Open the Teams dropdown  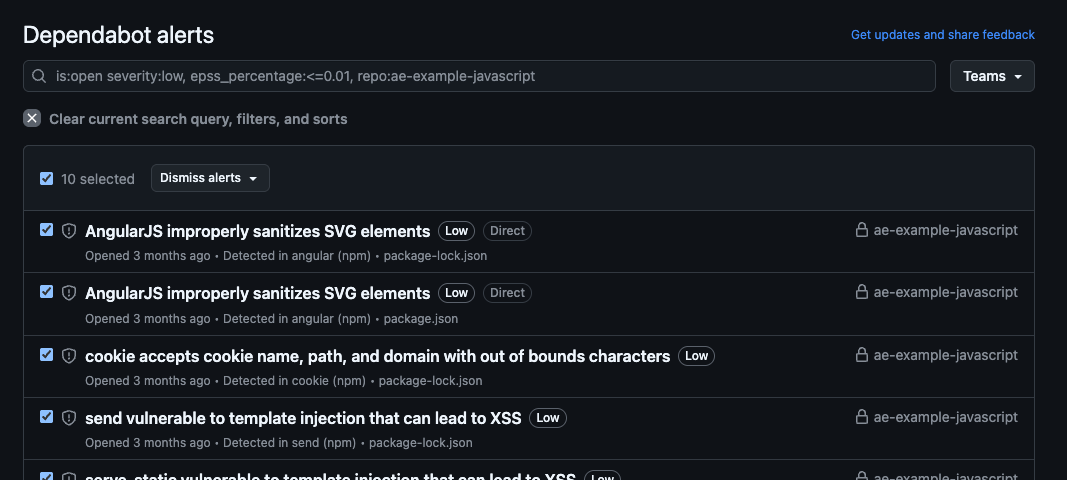coord(991,76)
